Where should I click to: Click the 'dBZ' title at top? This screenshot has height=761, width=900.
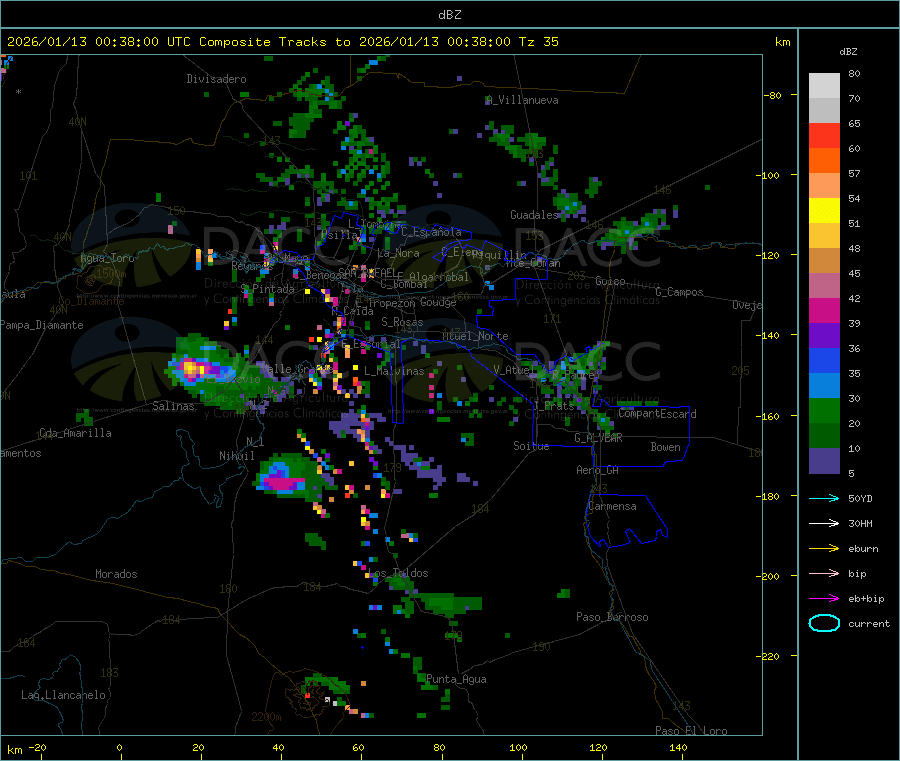(449, 14)
